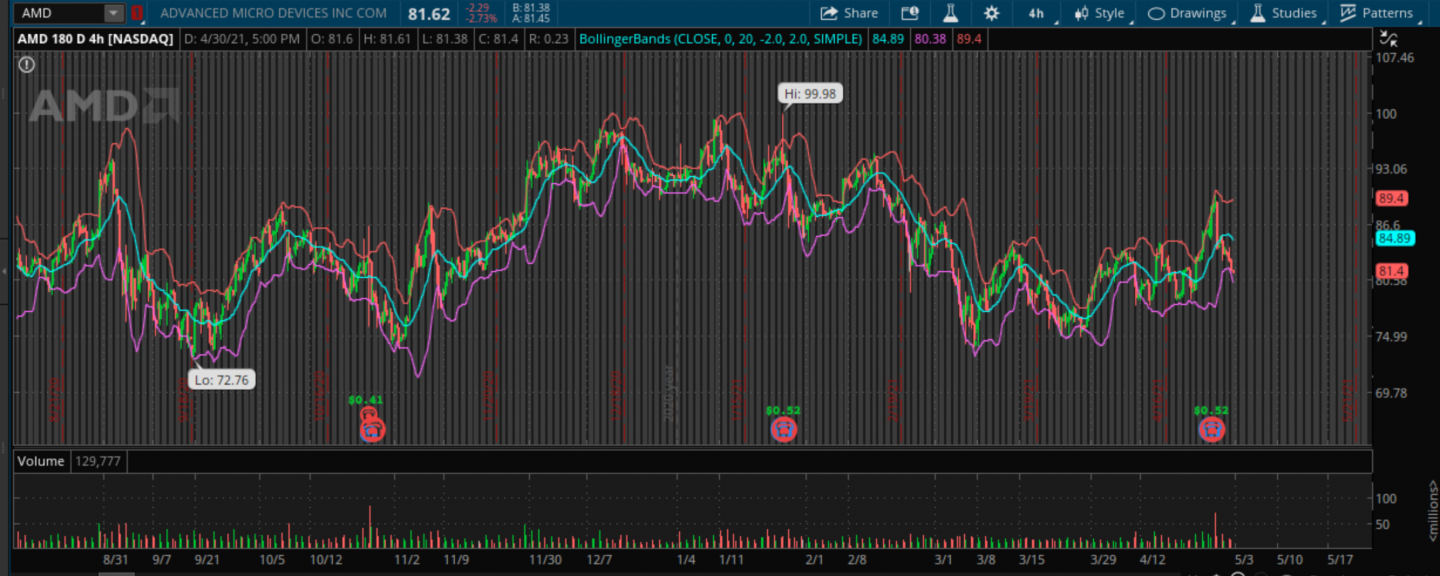Click the red symbol link color box
1440x576 pixels.
[x=137, y=13]
